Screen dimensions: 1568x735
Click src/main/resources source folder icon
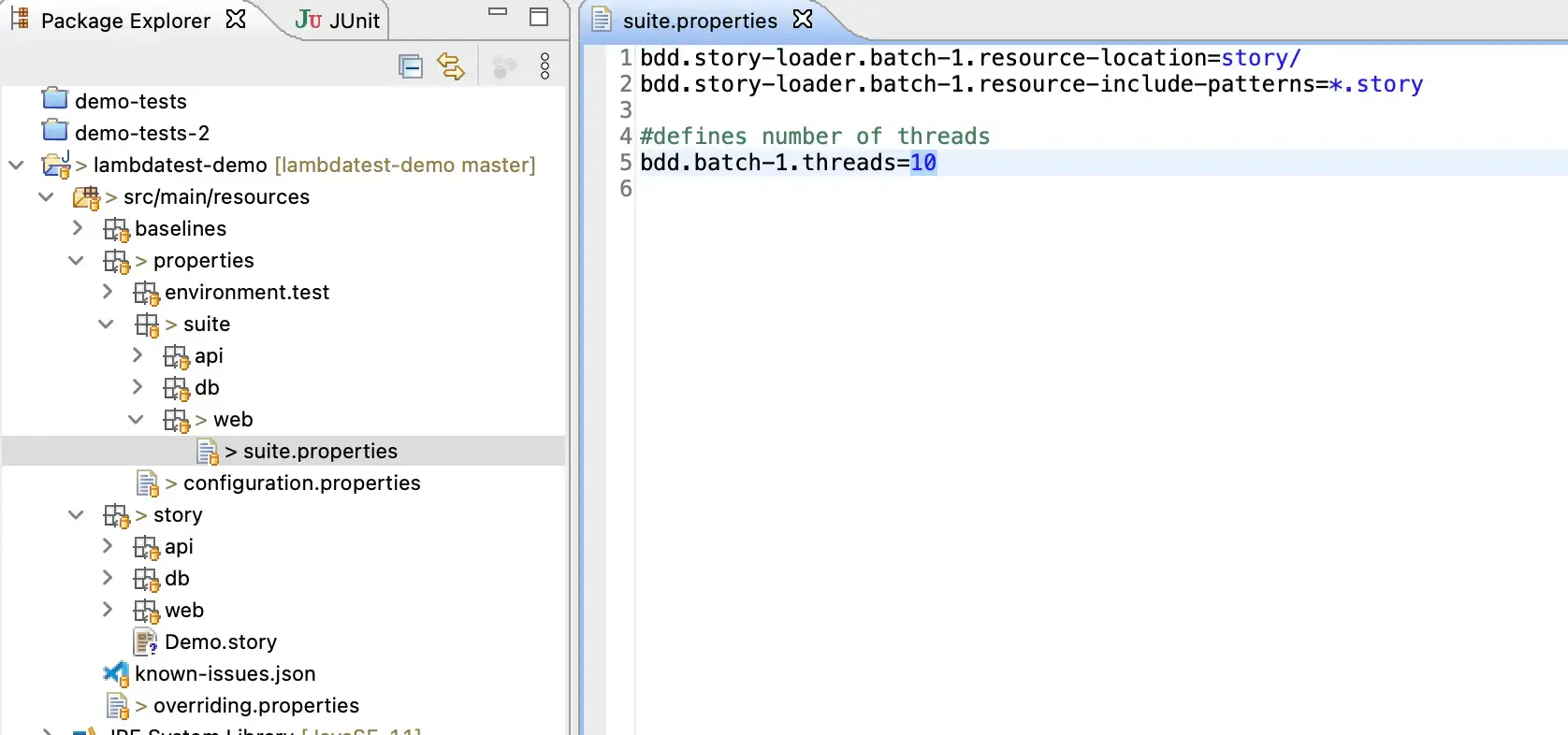point(86,198)
